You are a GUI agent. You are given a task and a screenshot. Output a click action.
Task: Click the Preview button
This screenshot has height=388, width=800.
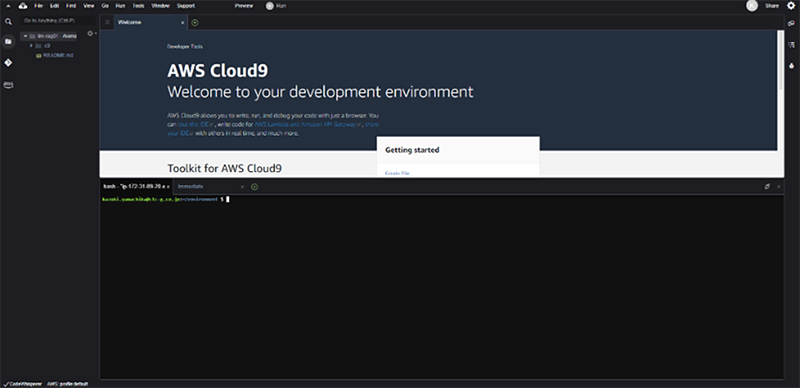243,6
